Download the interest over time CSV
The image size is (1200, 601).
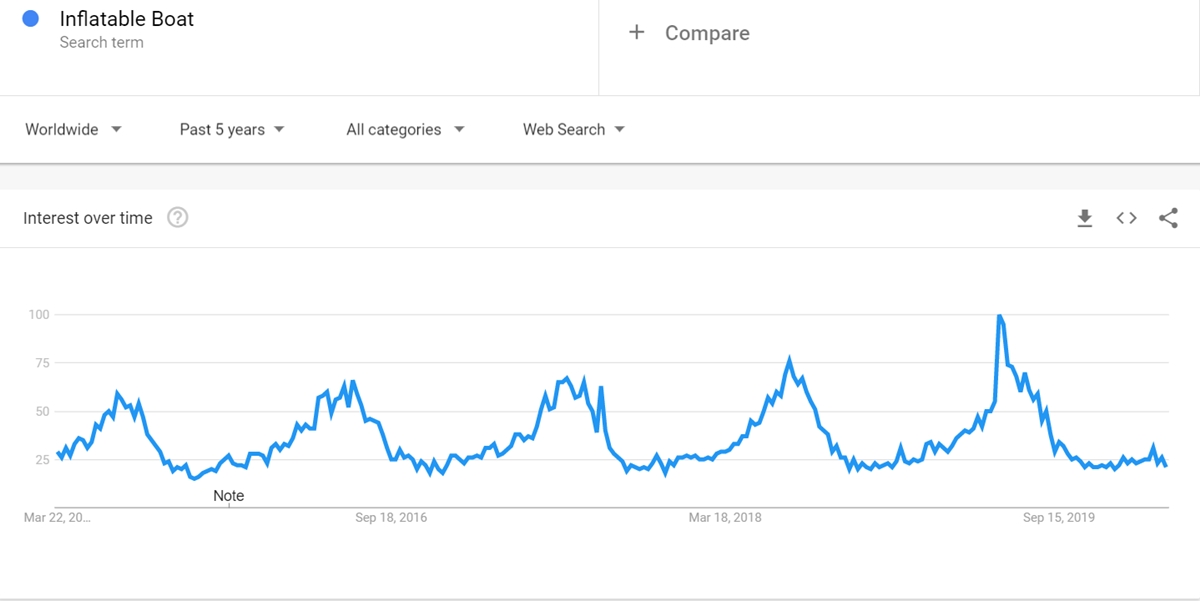click(x=1085, y=218)
